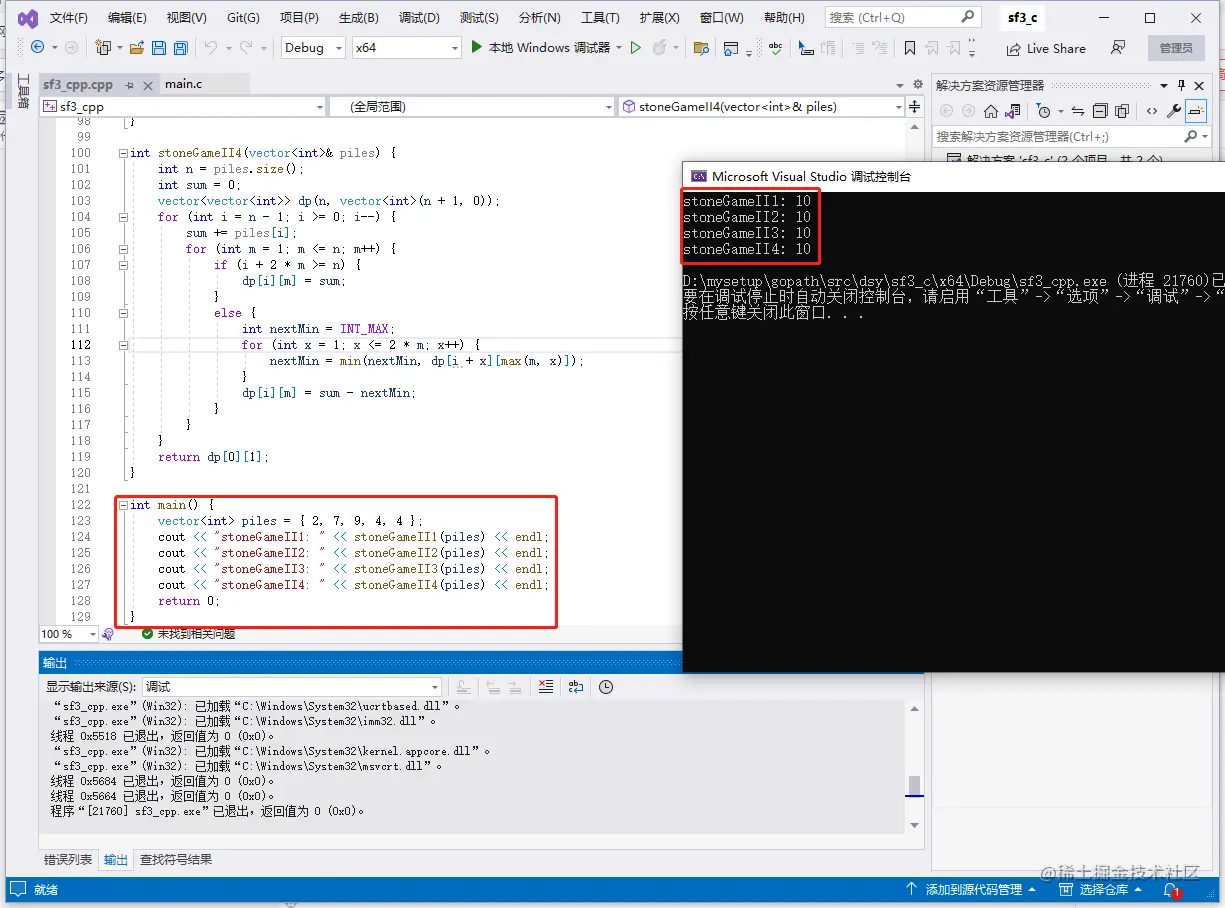The height and width of the screenshot is (908, 1225).
Task: Click the clear all output icon
Action: (545, 687)
